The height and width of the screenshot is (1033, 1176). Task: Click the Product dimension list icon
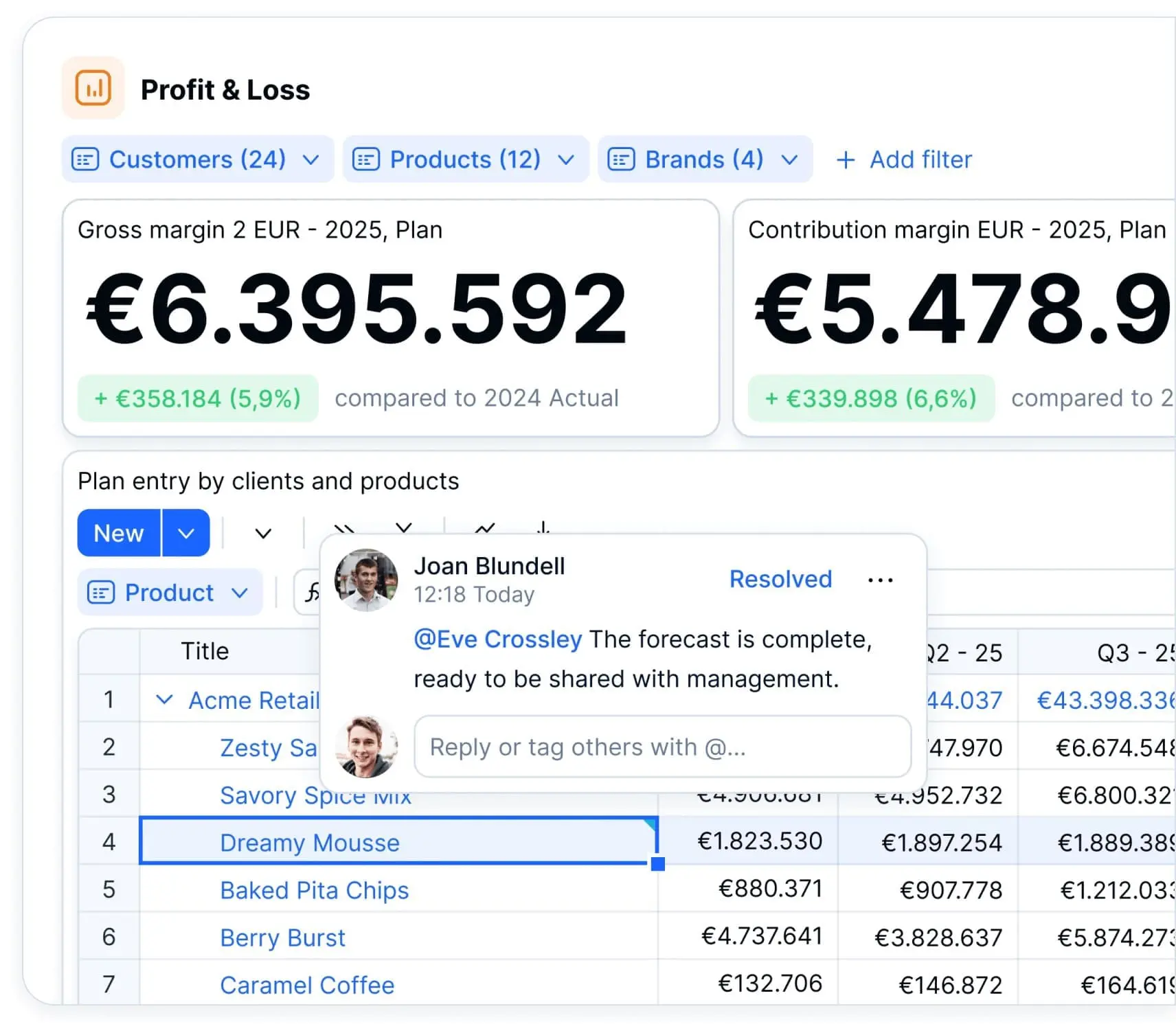(x=100, y=592)
